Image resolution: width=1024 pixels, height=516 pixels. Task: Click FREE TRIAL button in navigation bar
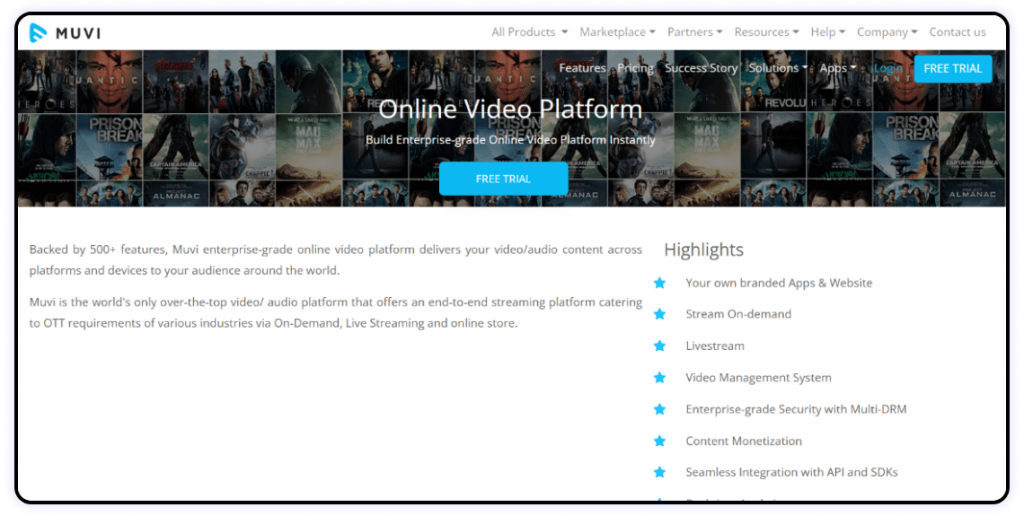pyautogui.click(x=953, y=69)
